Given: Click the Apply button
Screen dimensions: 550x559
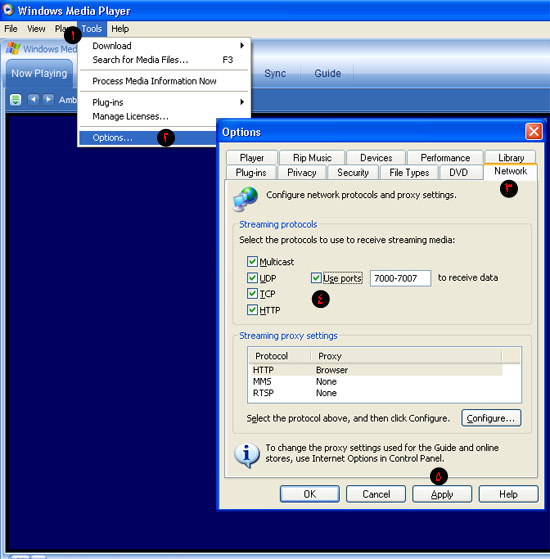Looking at the screenshot, I should pos(442,494).
